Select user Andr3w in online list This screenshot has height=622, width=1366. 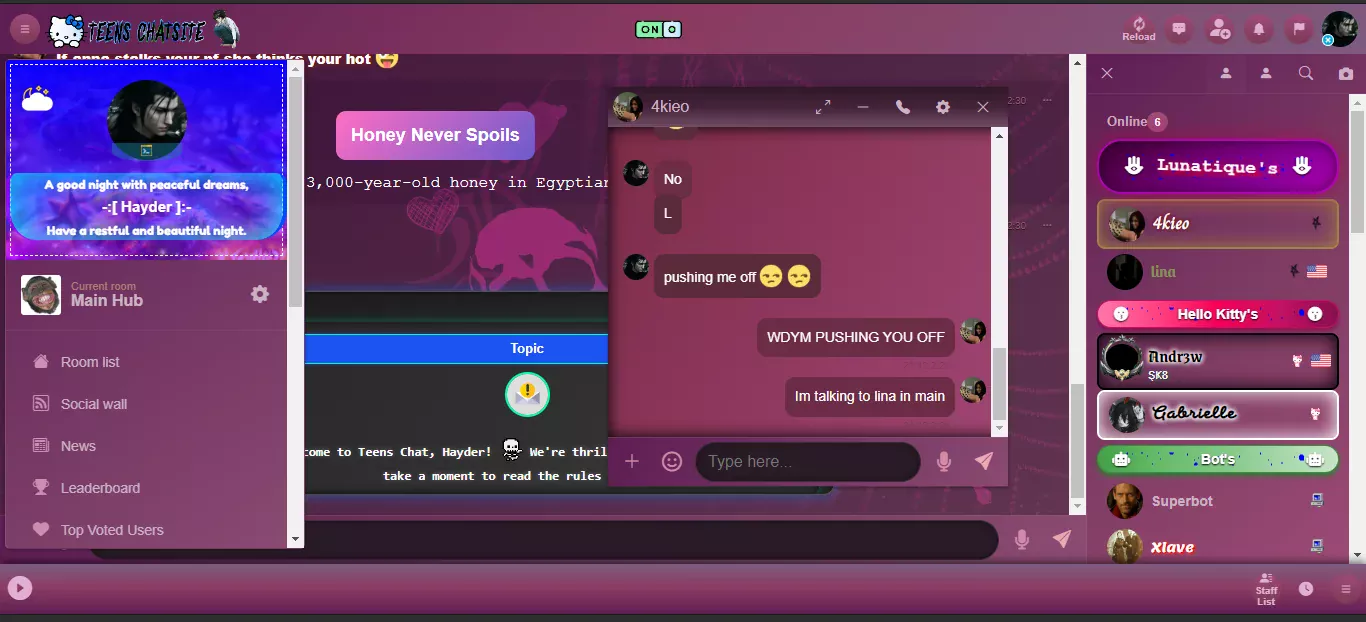(1218, 361)
